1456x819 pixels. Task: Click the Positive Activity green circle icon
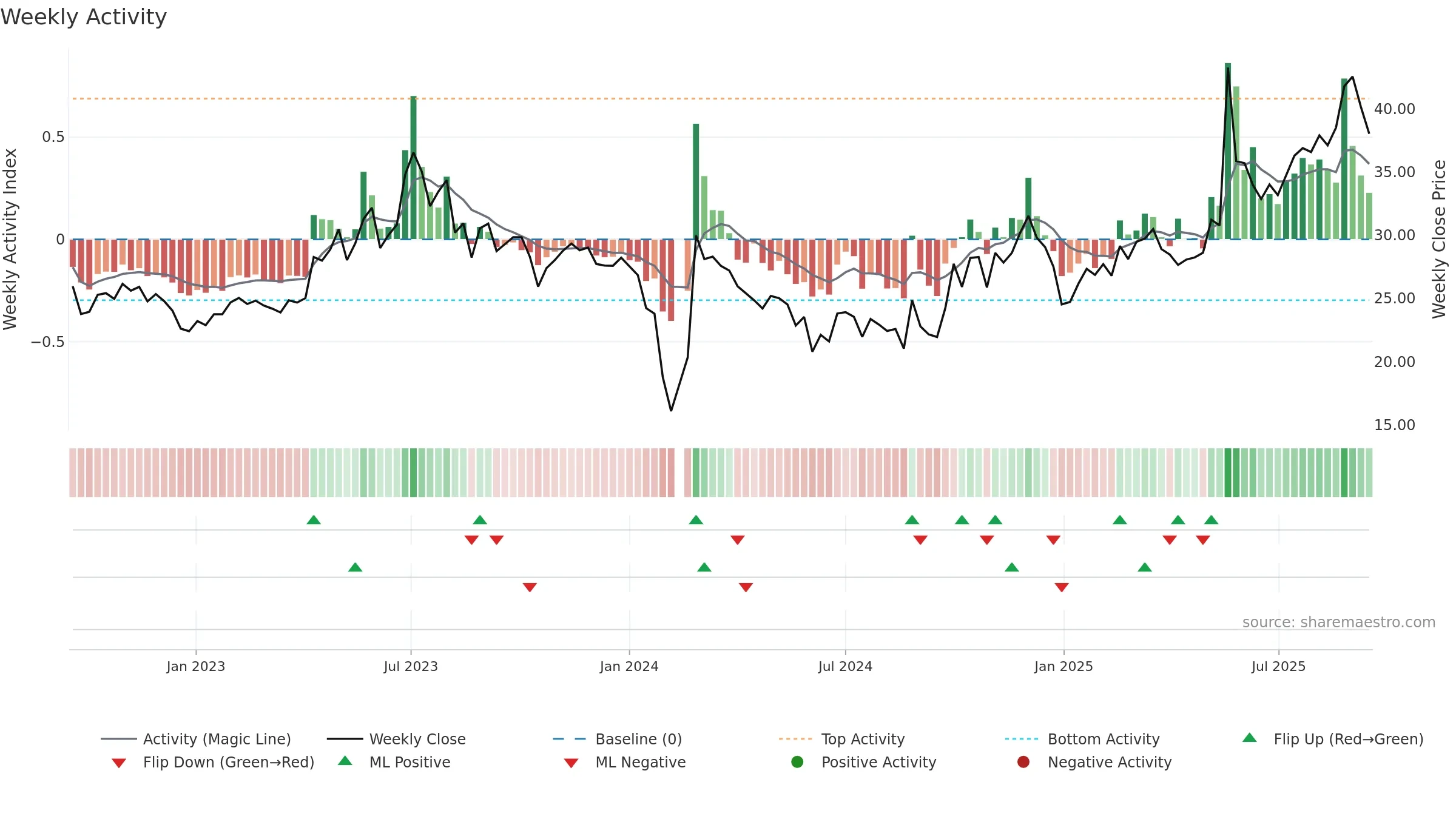point(797,762)
